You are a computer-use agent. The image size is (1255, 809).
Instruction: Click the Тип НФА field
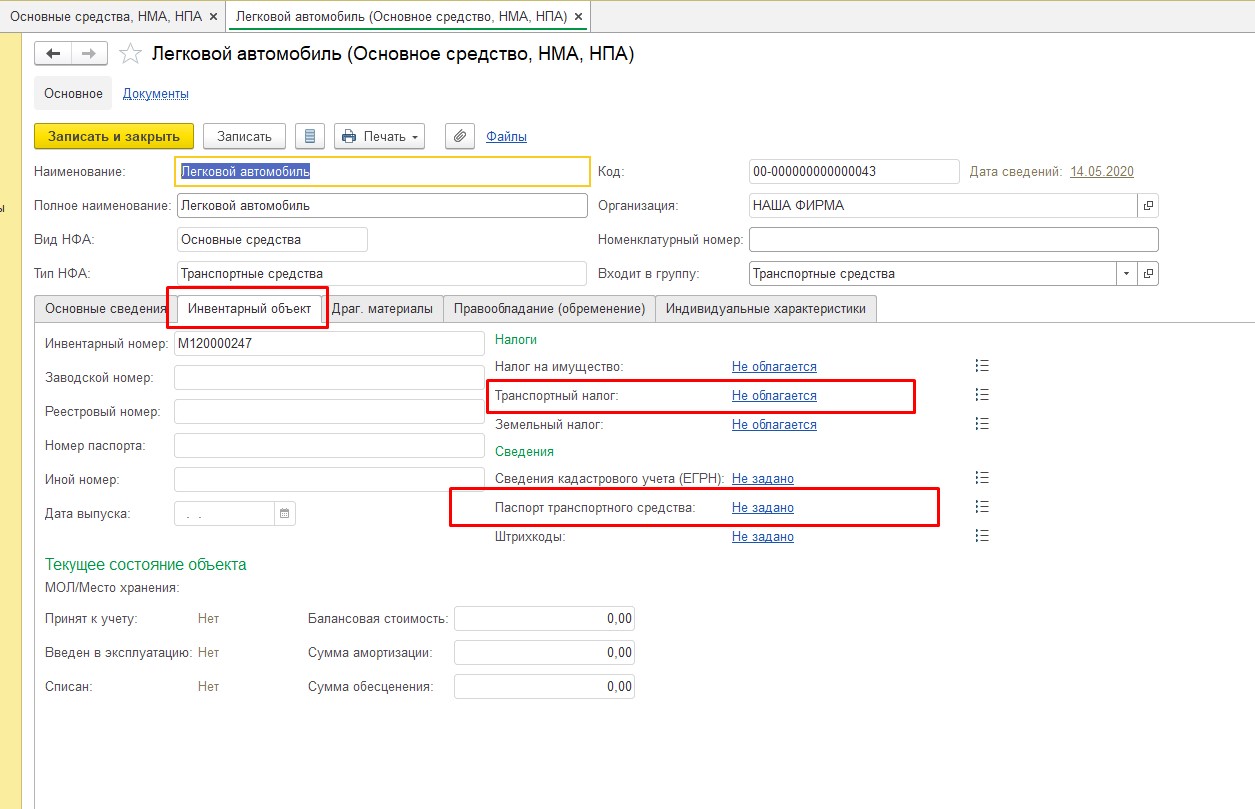382,273
